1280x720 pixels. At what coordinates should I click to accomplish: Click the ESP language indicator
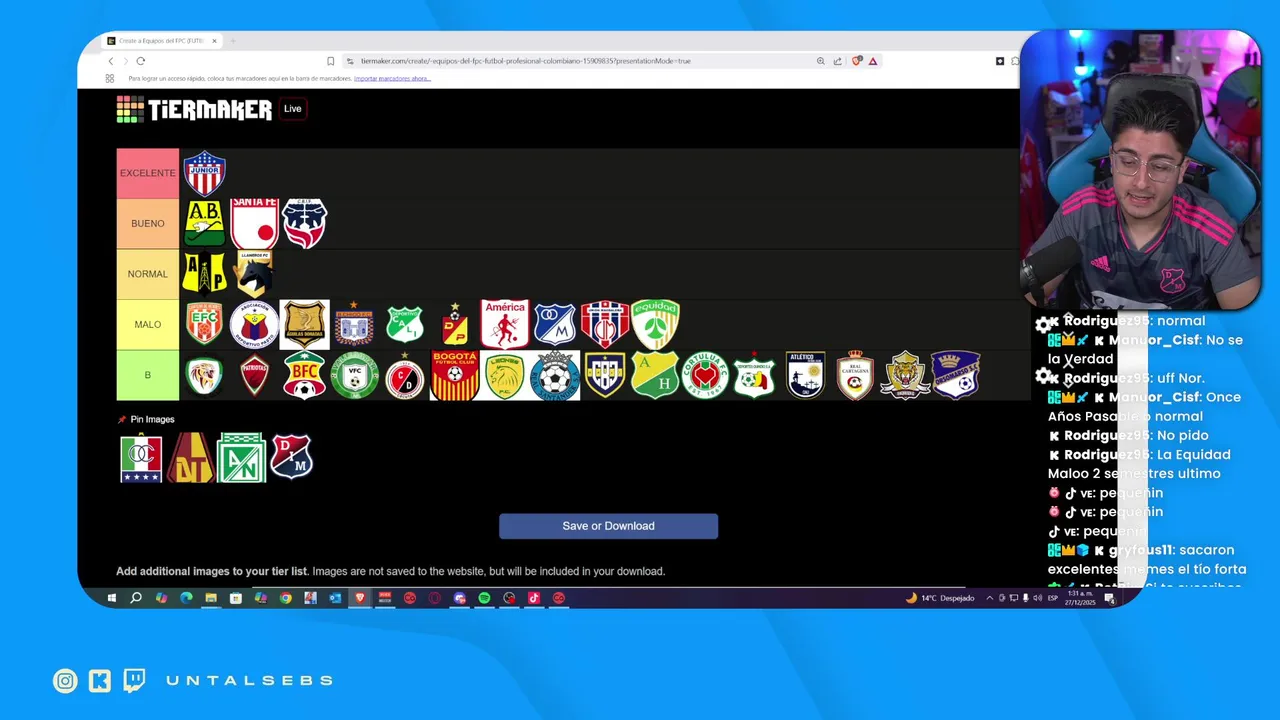point(1053,598)
